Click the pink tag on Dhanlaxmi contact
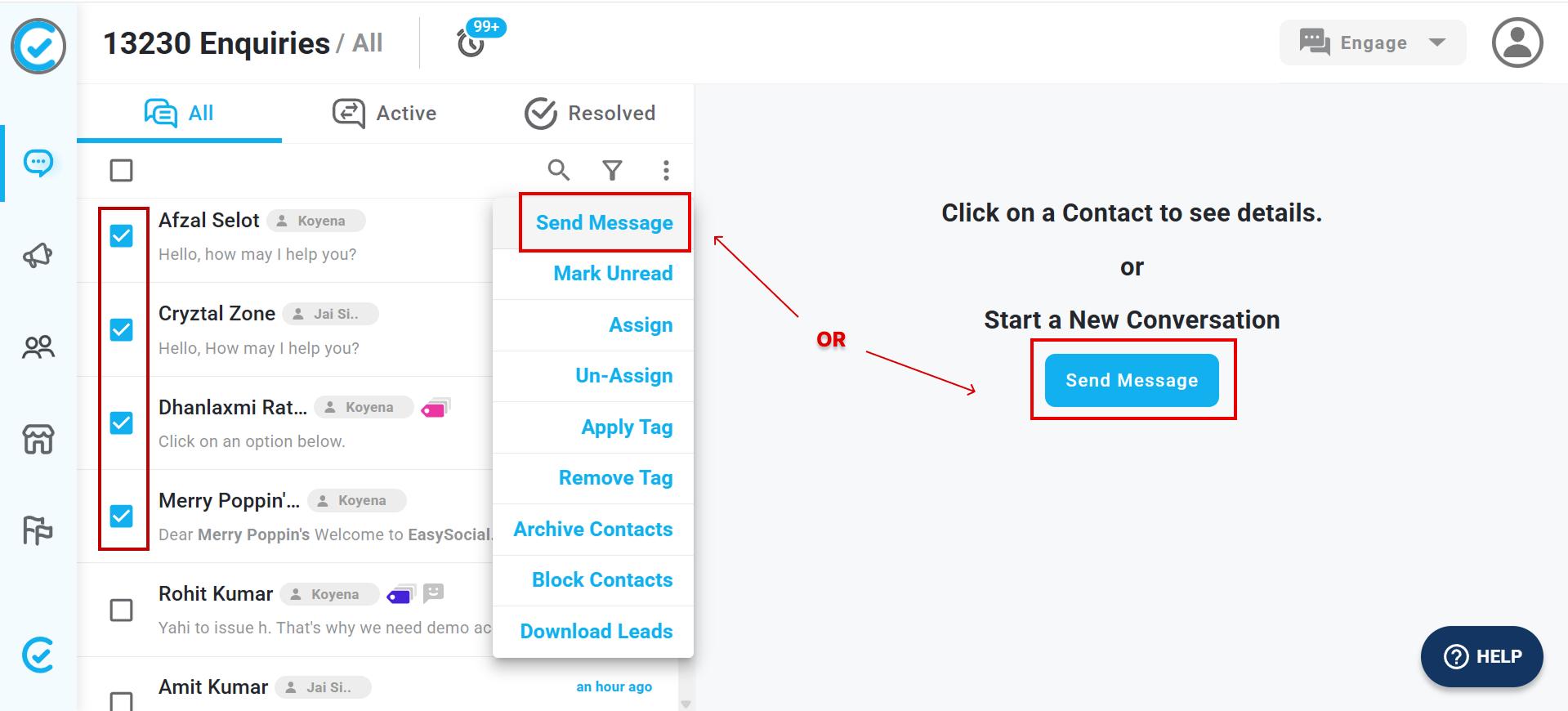 pos(435,408)
